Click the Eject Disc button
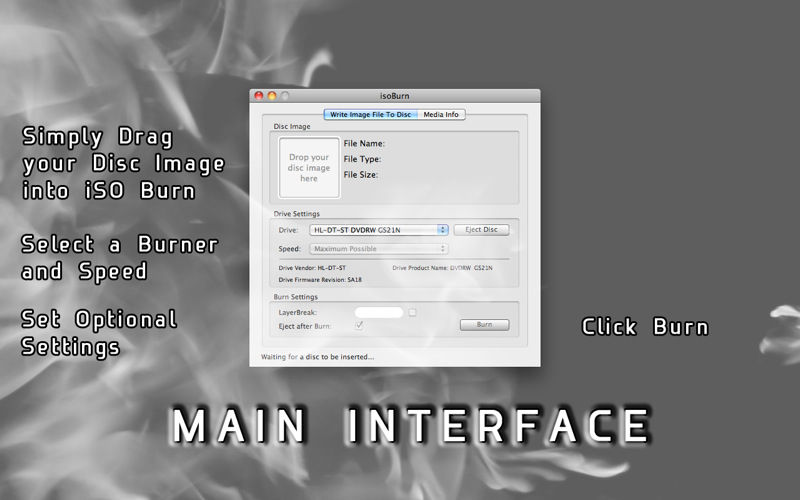This screenshot has width=800, height=500. click(x=482, y=230)
